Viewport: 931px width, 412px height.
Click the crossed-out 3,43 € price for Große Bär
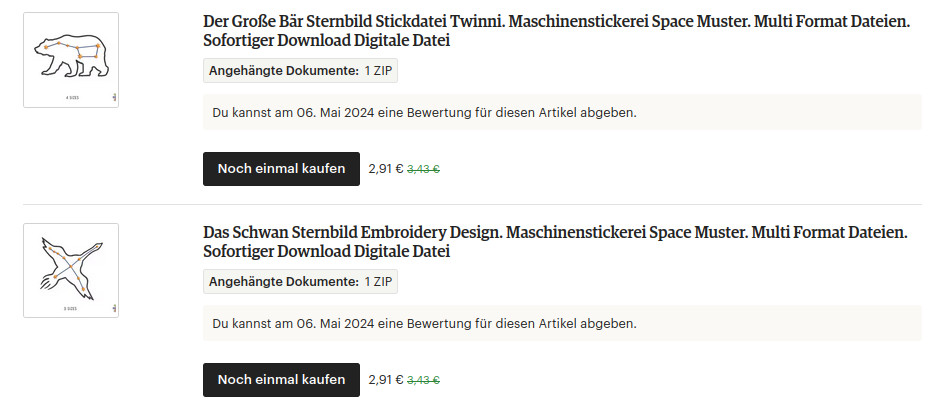click(423, 169)
